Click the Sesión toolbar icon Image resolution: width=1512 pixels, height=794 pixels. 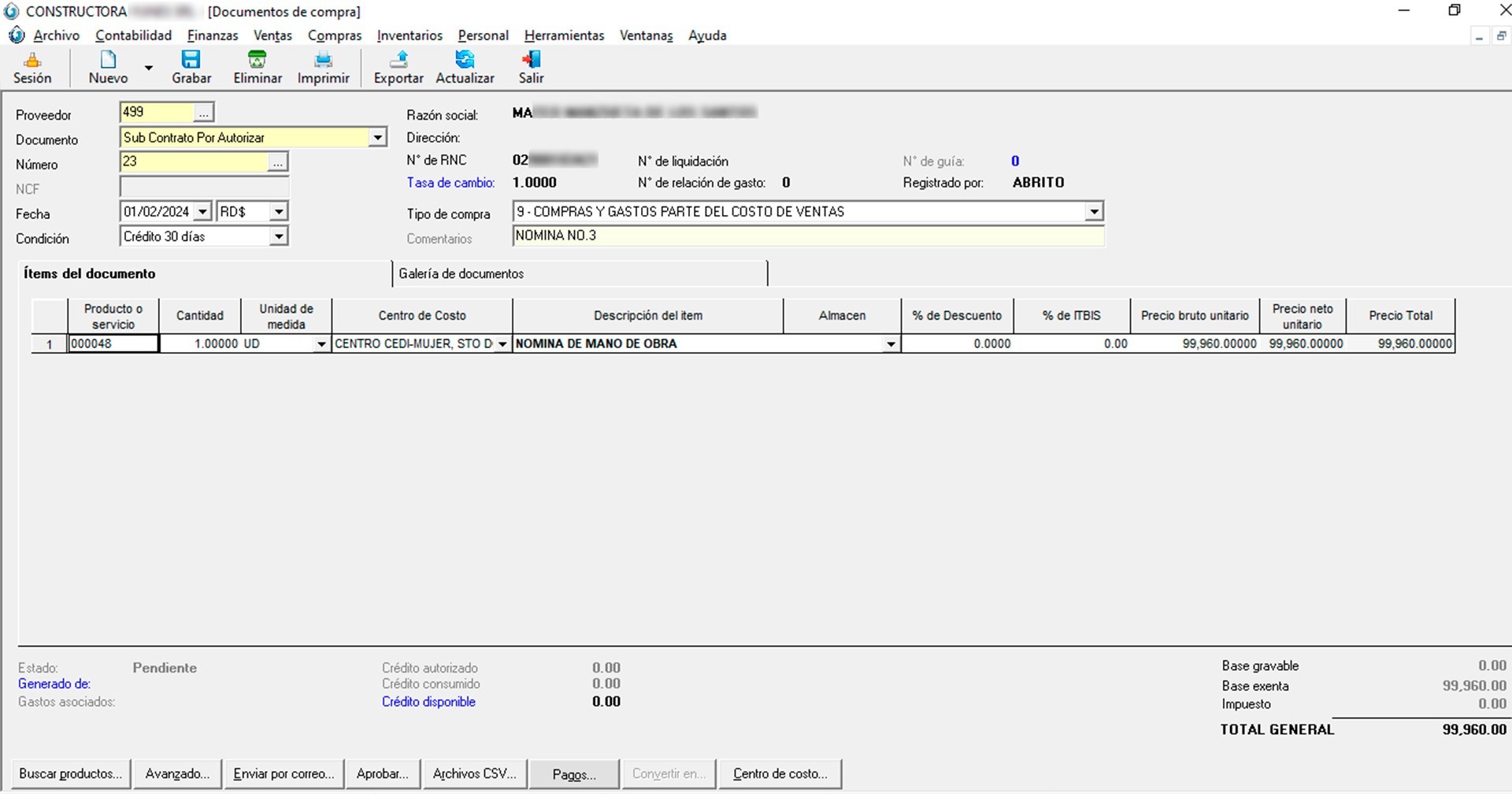pos(32,68)
